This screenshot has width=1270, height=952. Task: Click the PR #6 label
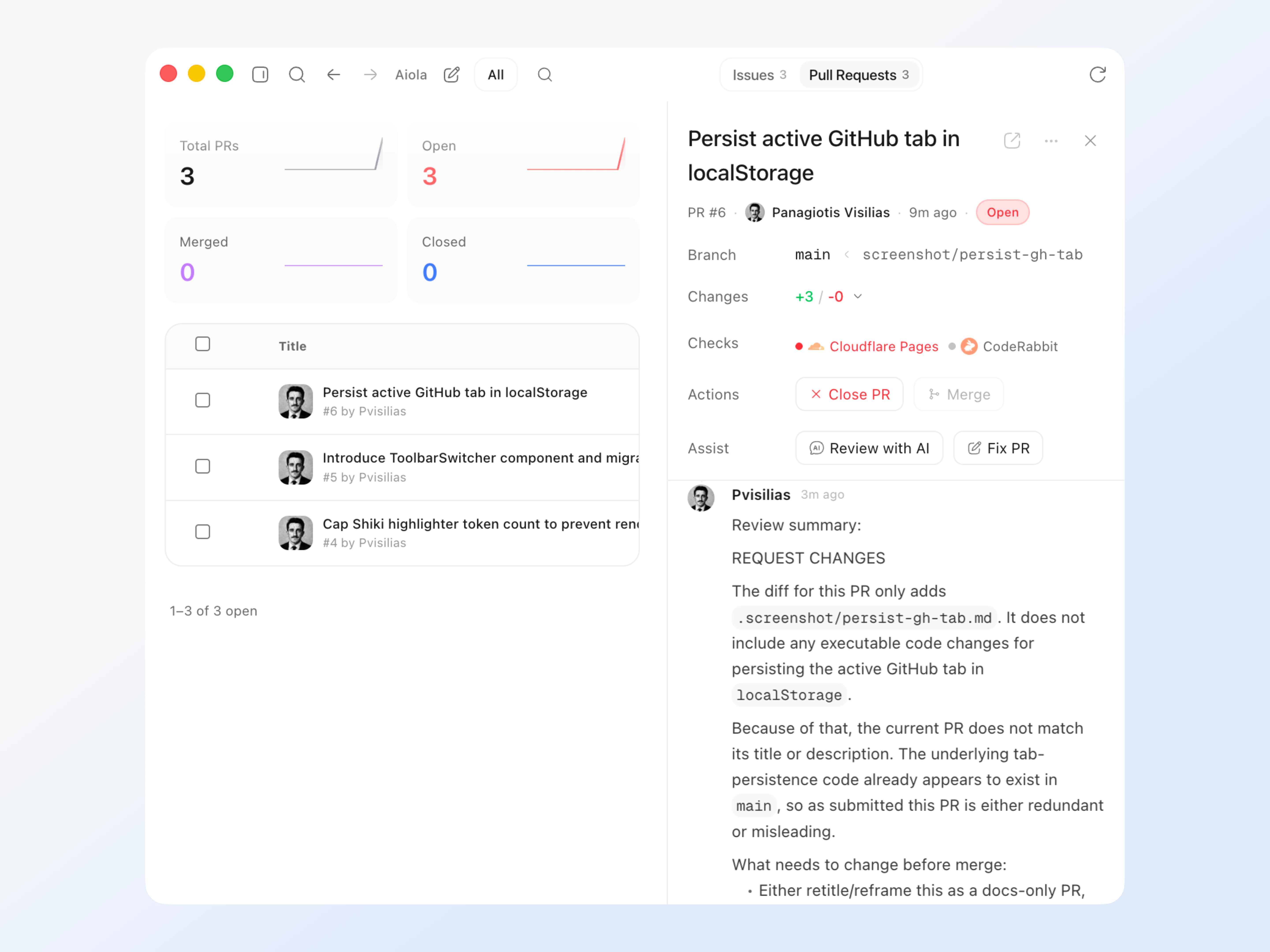(707, 212)
